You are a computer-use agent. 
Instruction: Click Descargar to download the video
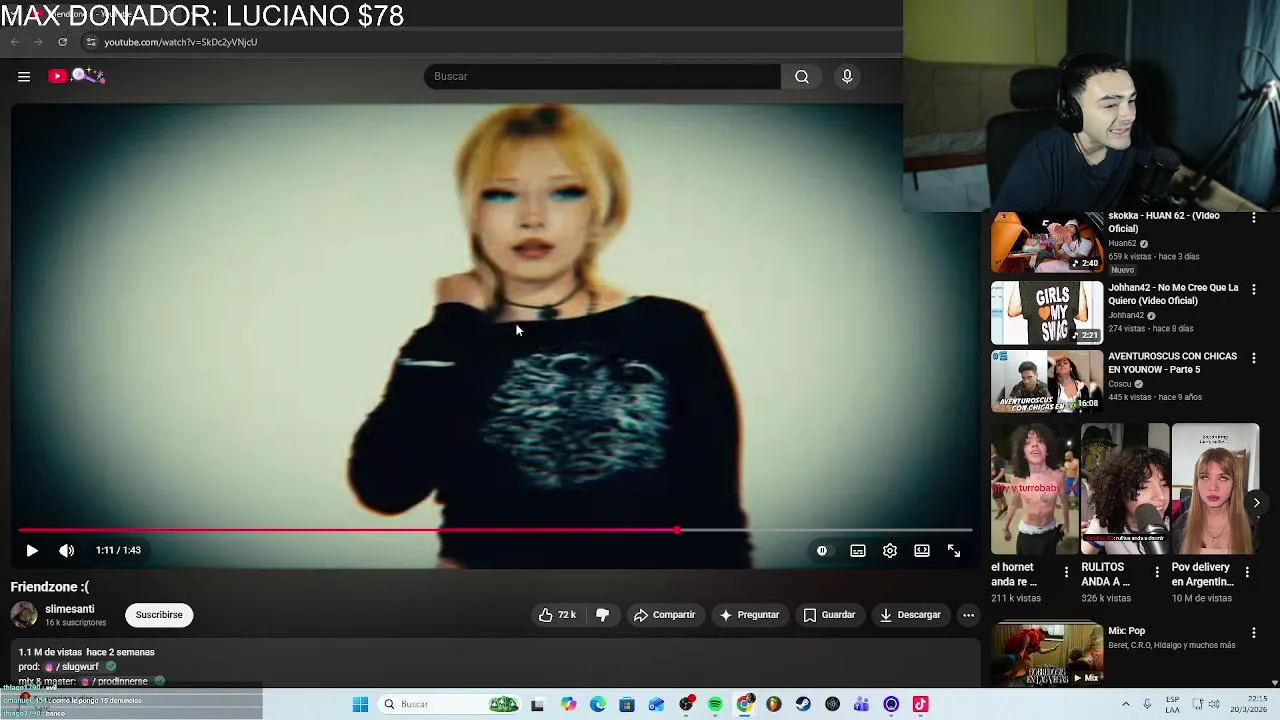click(910, 615)
